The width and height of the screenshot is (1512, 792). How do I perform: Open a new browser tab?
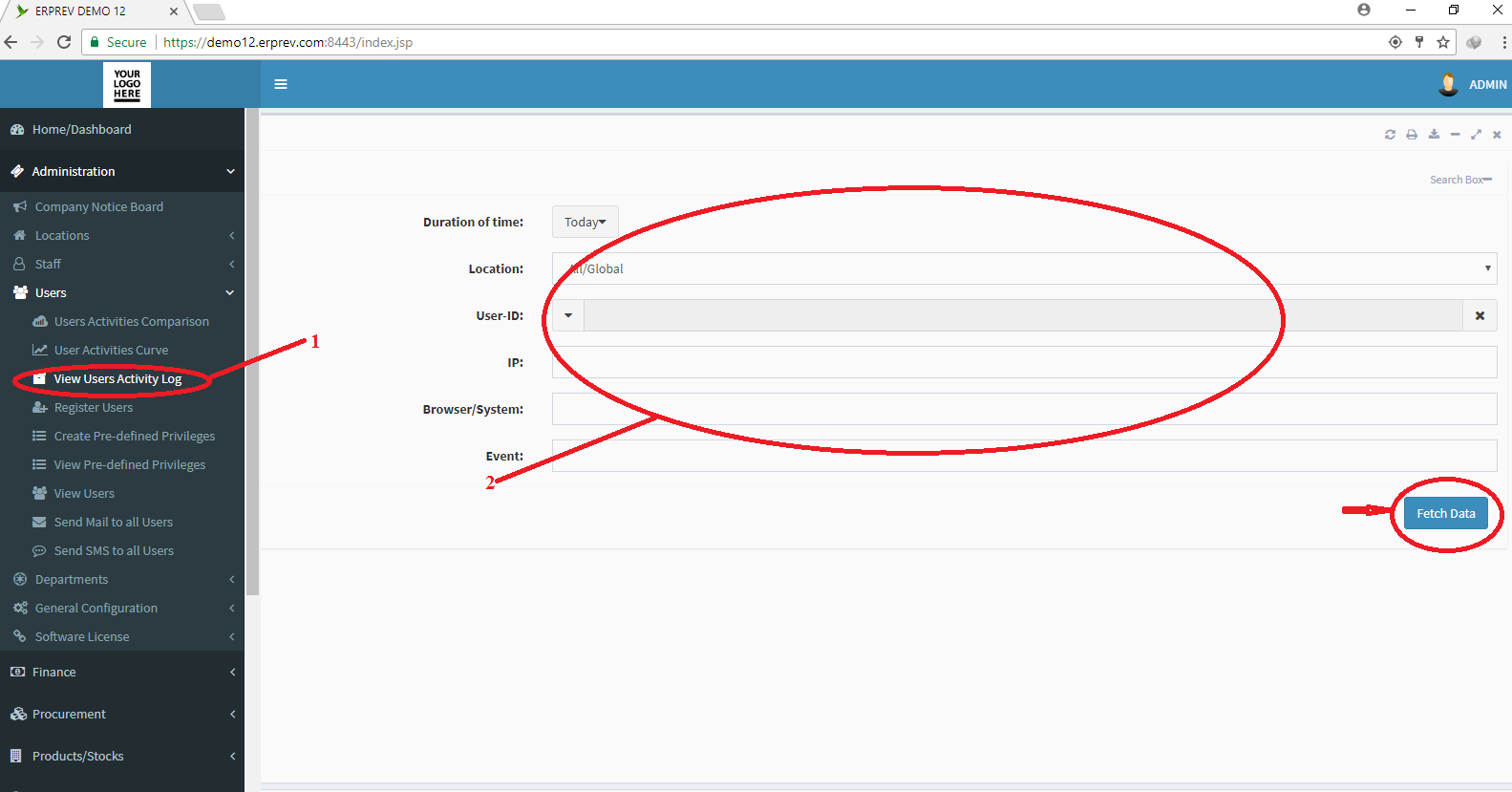(x=209, y=11)
